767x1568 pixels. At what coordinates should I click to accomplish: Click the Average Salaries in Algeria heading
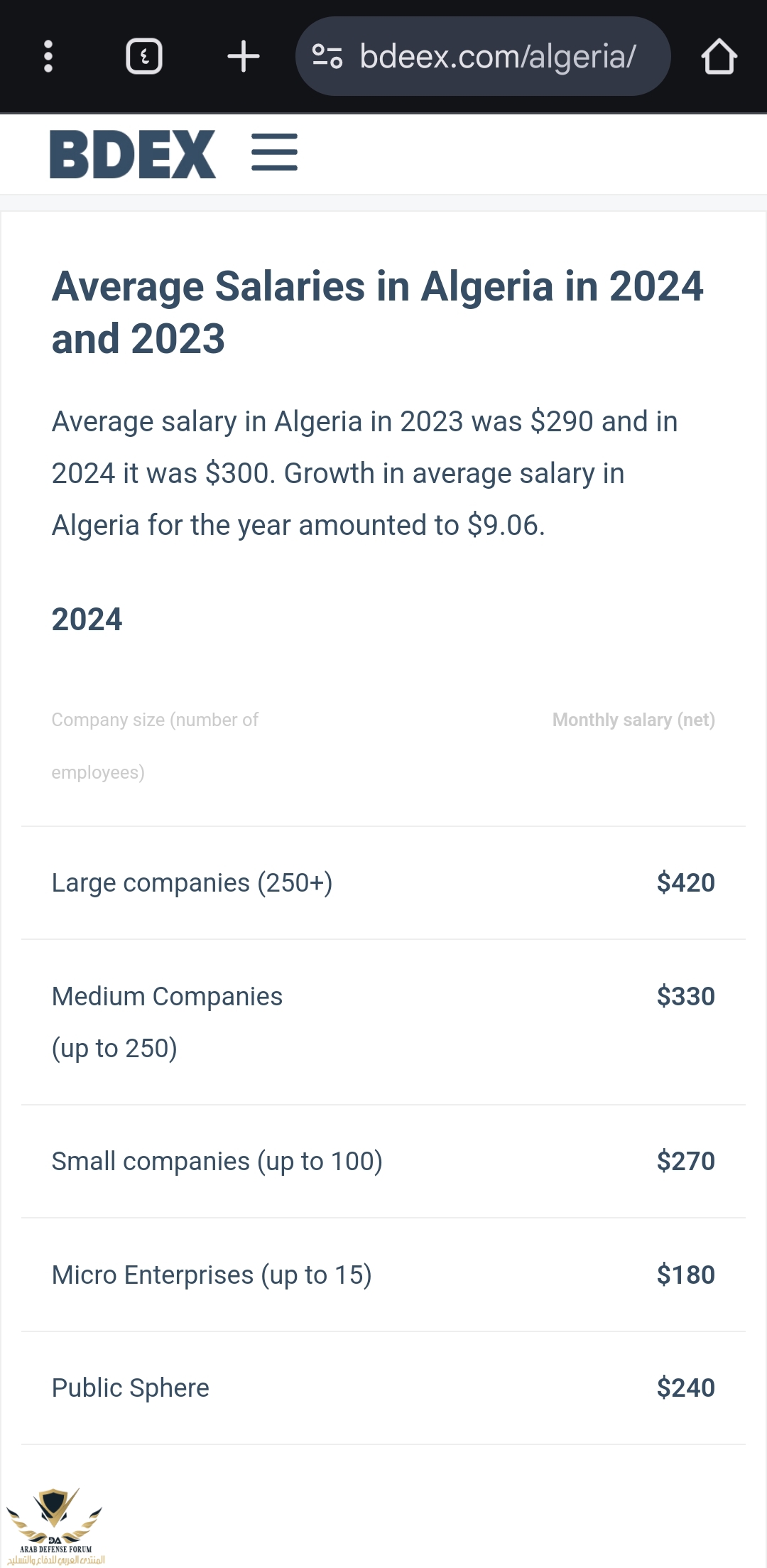(377, 312)
